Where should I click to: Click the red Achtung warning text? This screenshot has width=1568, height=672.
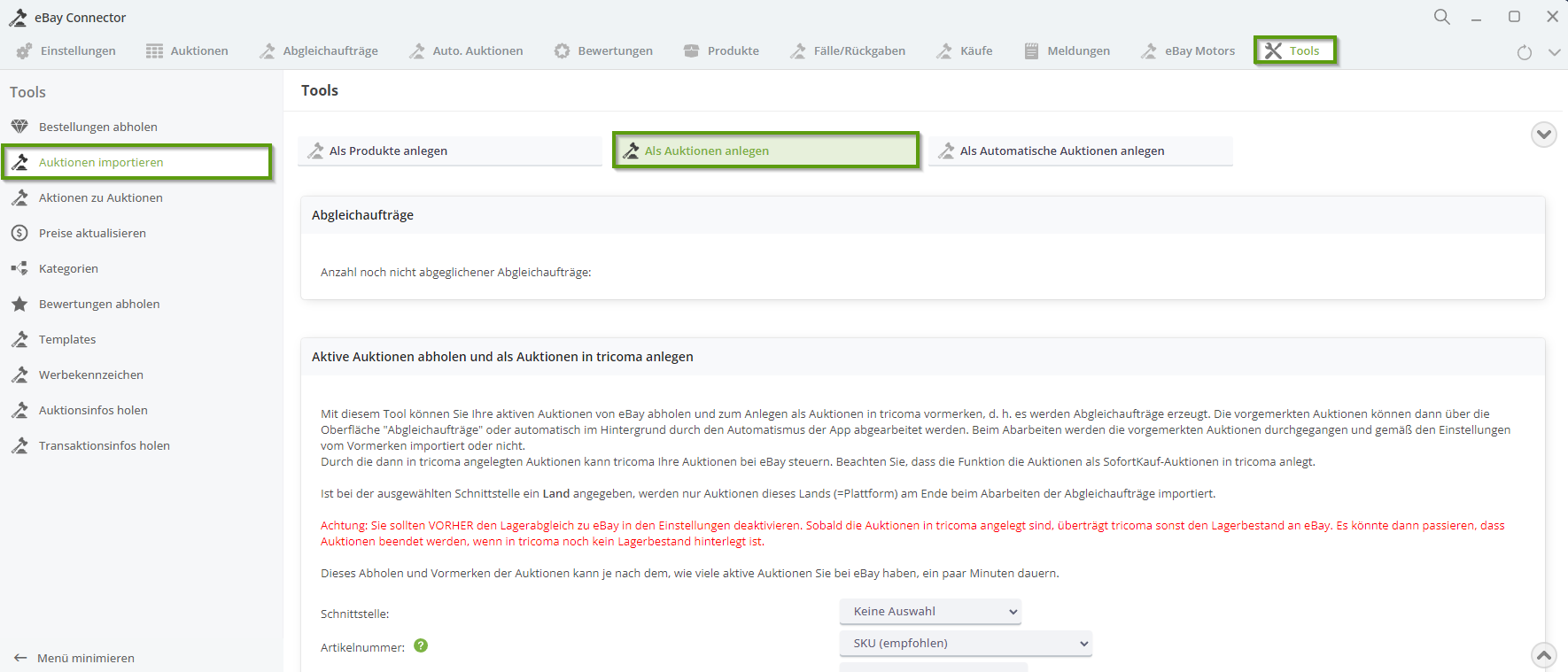(x=912, y=533)
